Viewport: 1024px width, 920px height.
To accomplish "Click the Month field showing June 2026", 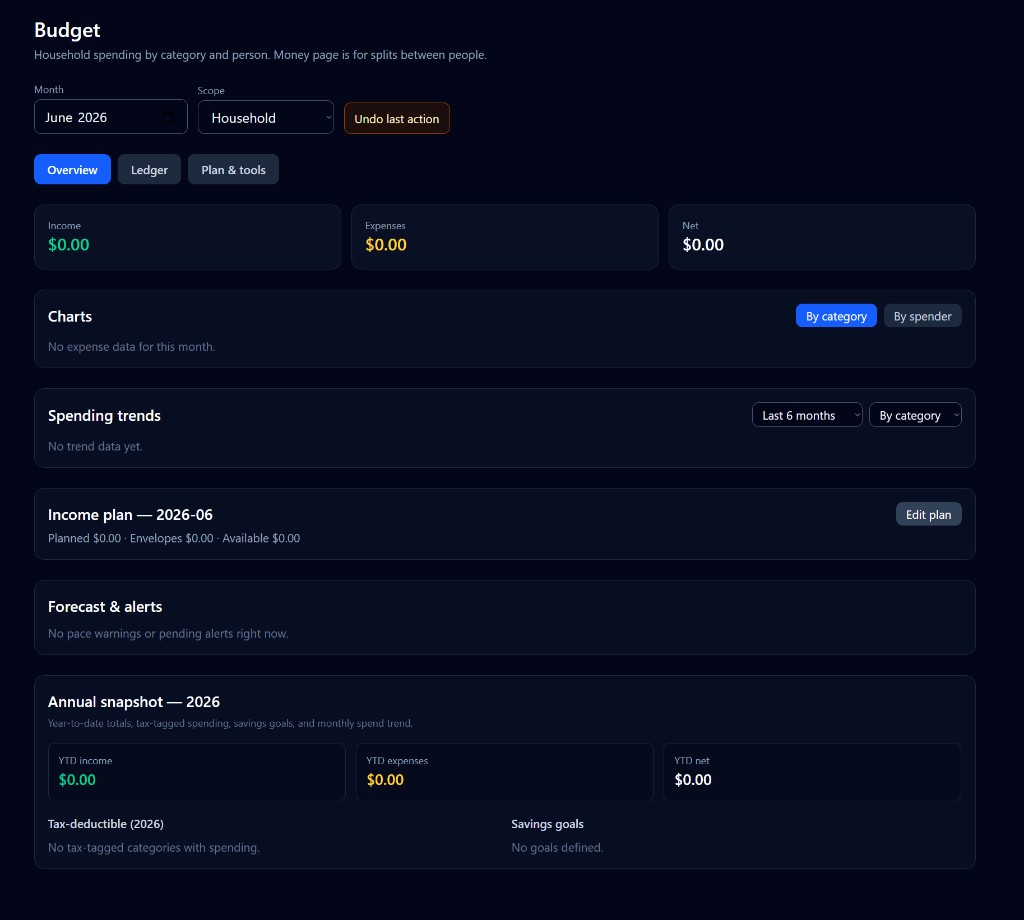I will pyautogui.click(x=110, y=117).
